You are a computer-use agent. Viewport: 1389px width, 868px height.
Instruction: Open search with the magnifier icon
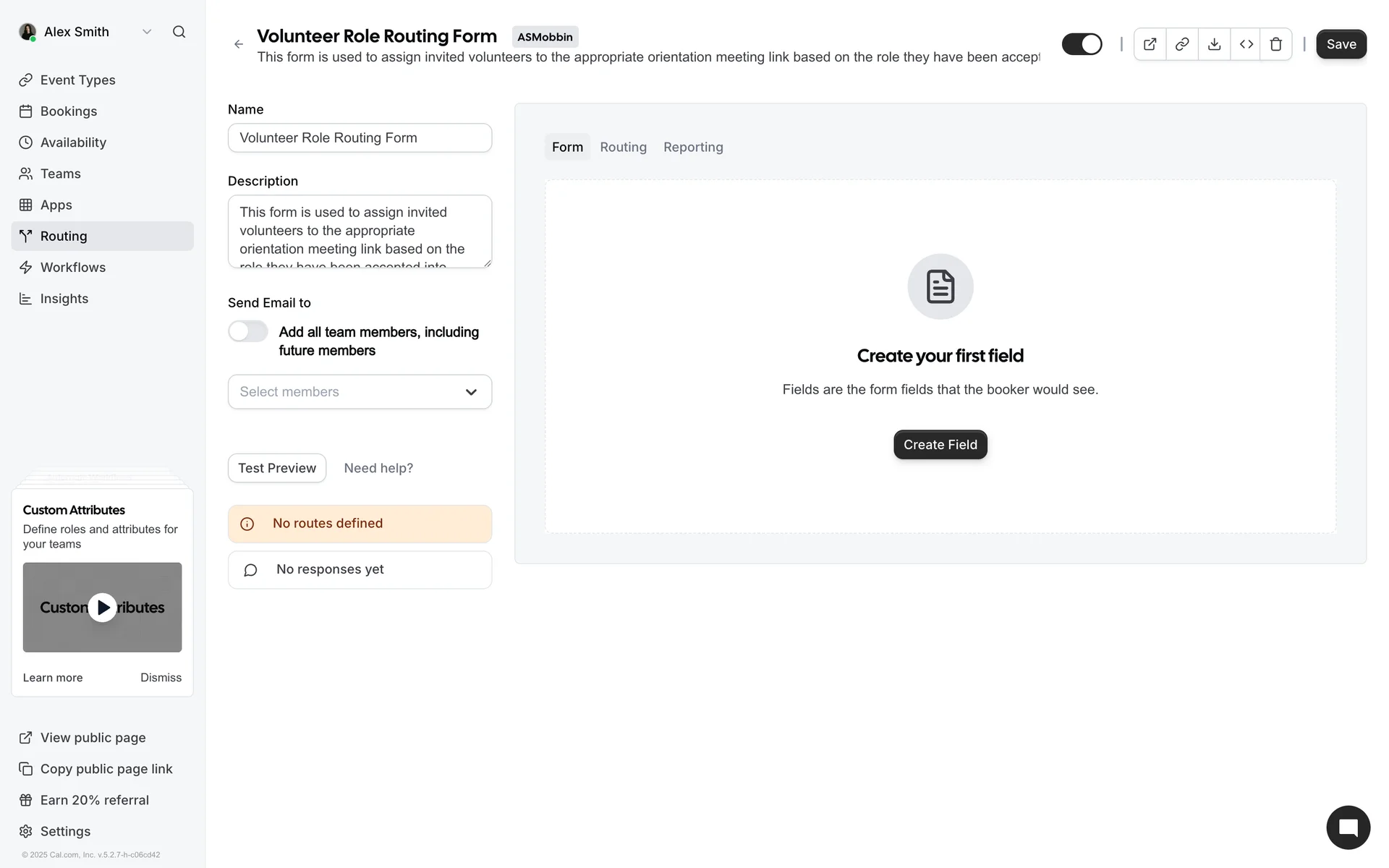click(179, 32)
